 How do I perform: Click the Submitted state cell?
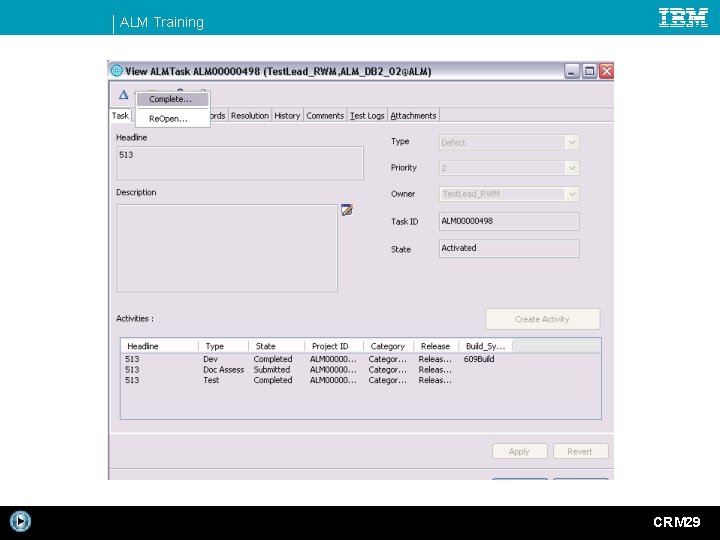coord(272,370)
